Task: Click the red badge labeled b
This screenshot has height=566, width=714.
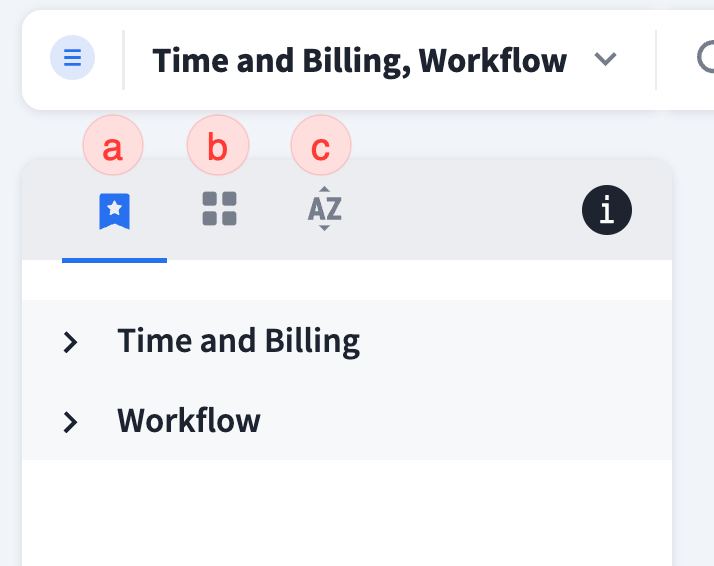Action: click(217, 148)
